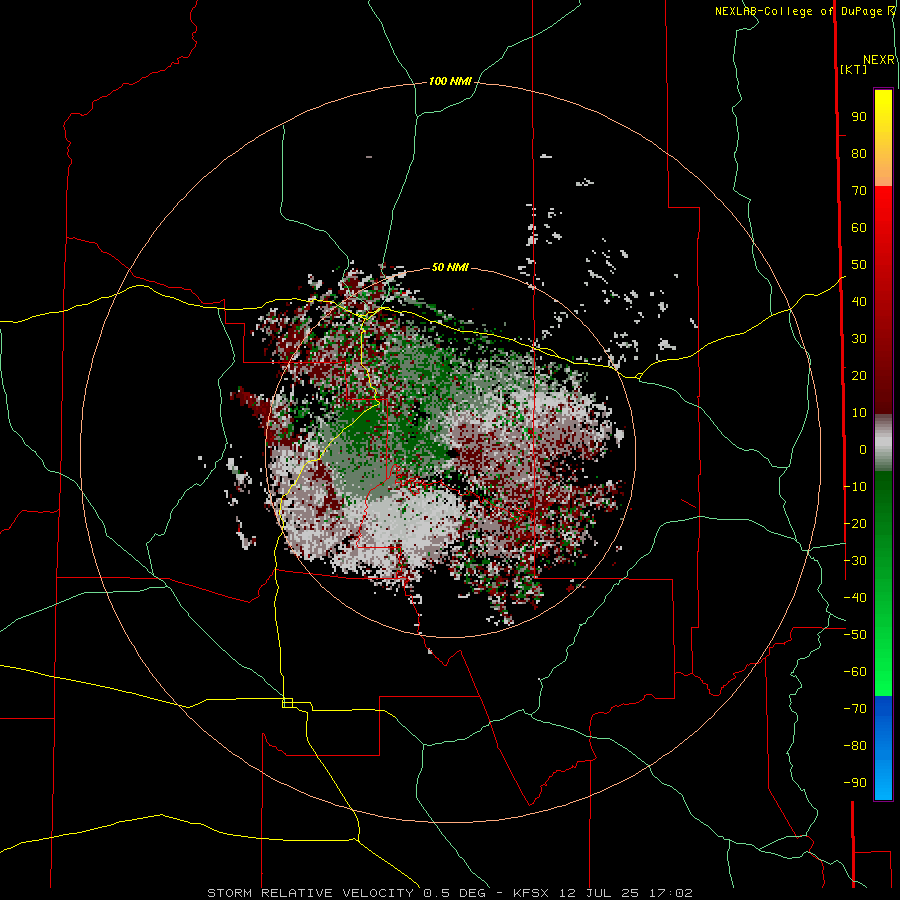Select the "-90" value on the velocity scale
This screenshot has width=900, height=900.
[x=855, y=783]
